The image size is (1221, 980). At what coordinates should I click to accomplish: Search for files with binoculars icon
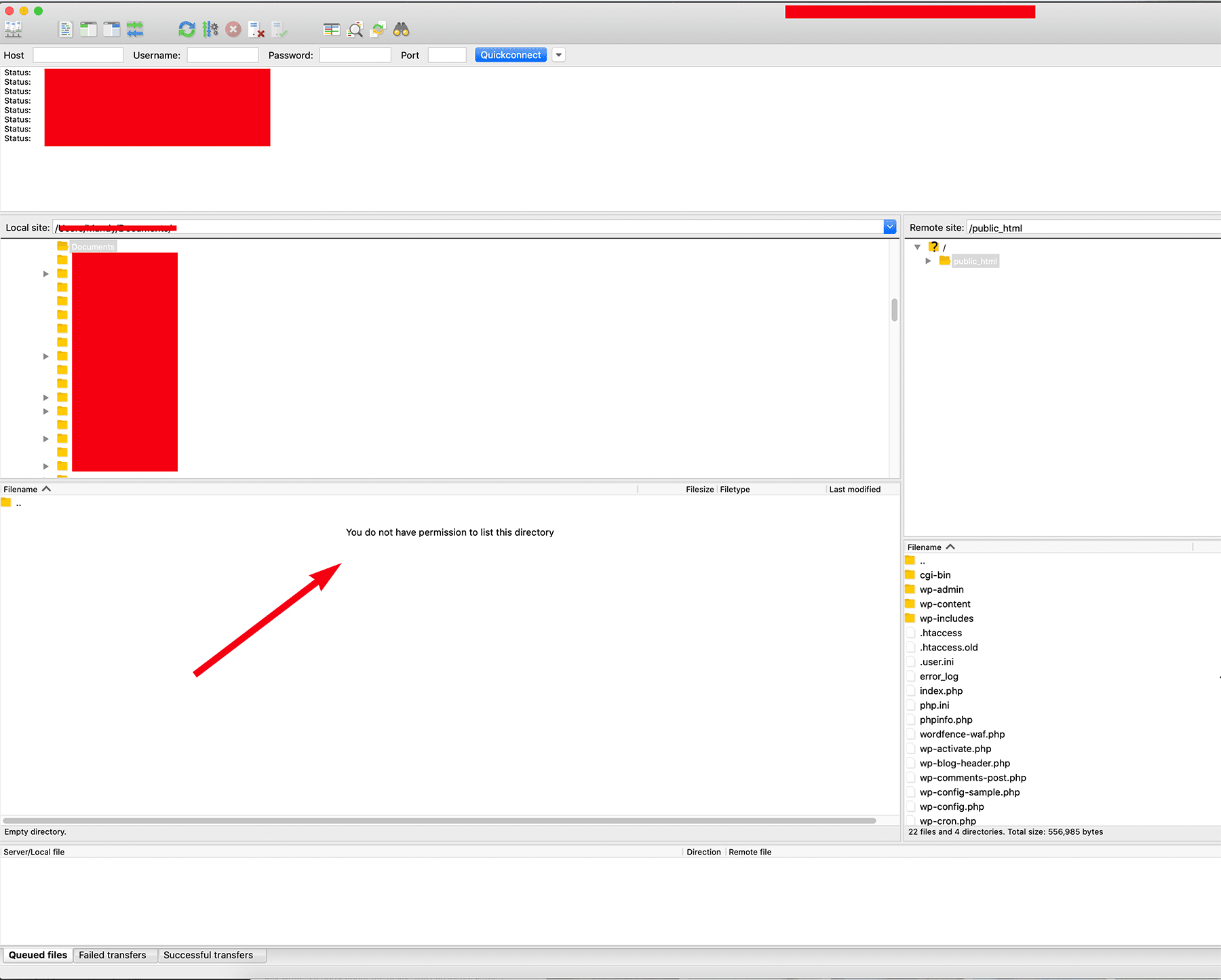click(x=402, y=29)
